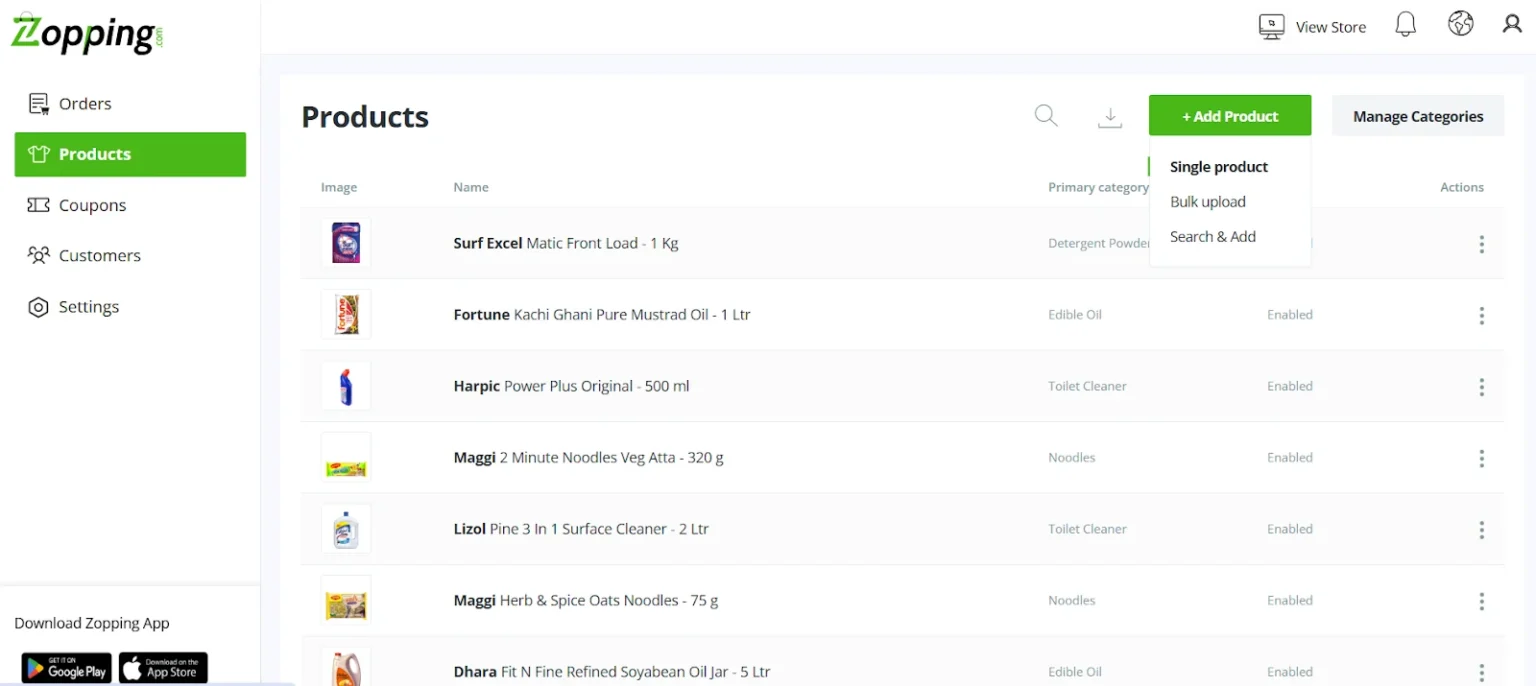Open Surf Excel Matic Front Load product
This screenshot has width=1536, height=686.
pyautogui.click(x=566, y=243)
